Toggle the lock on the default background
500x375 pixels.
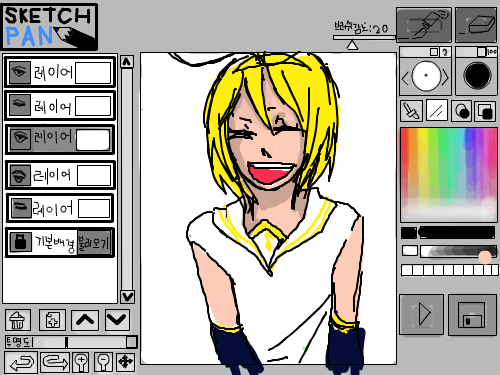point(20,242)
